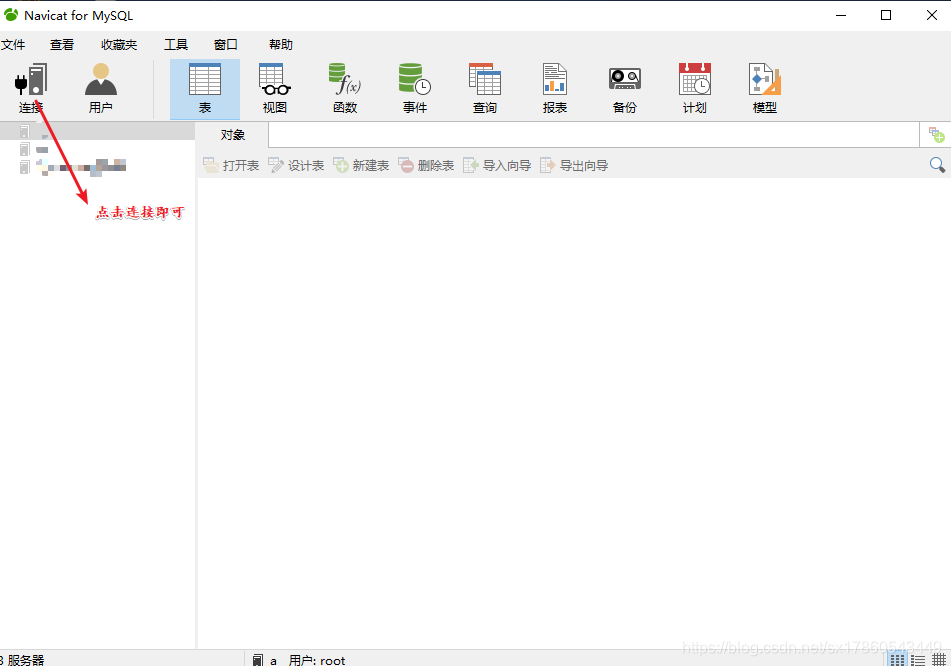The height and width of the screenshot is (666, 951).
Task: Open the 函数 (Function) toolbar icon
Action: click(344, 88)
